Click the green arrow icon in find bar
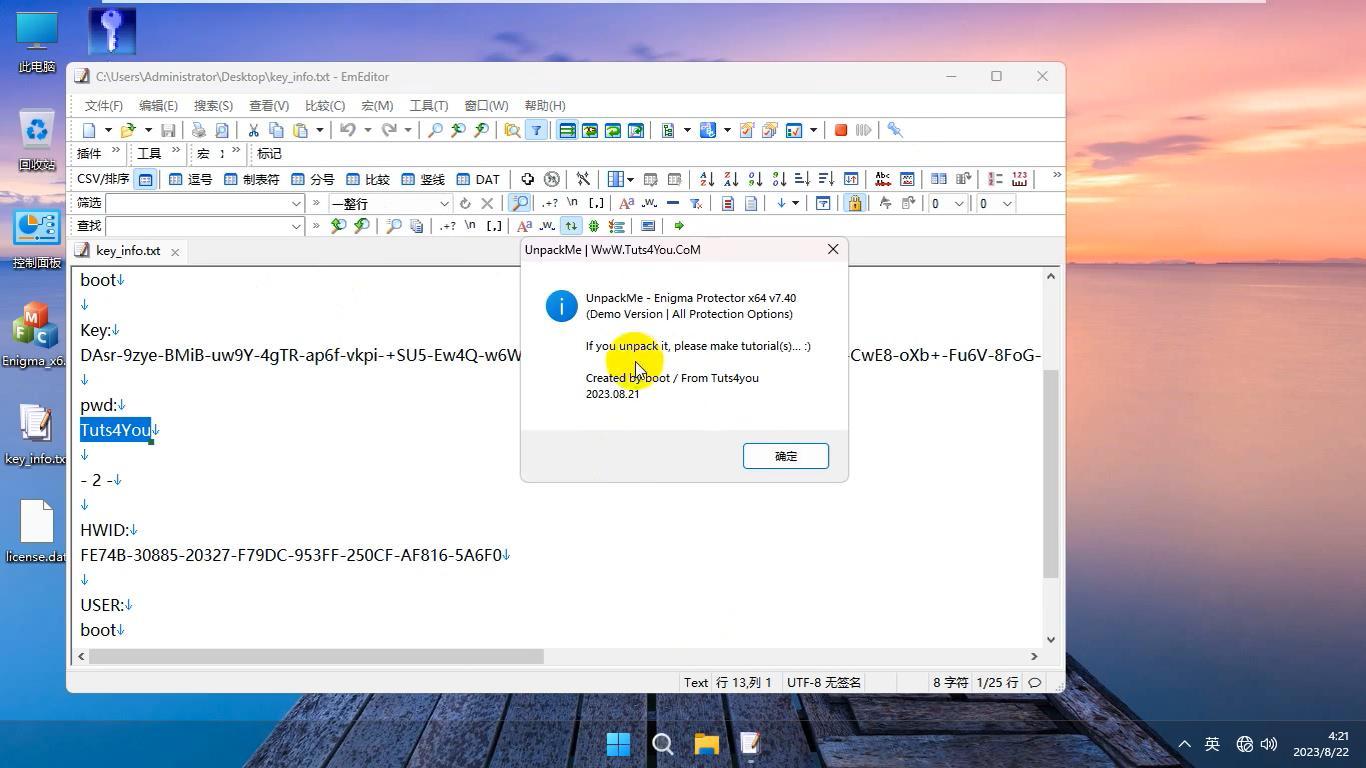 (679, 226)
